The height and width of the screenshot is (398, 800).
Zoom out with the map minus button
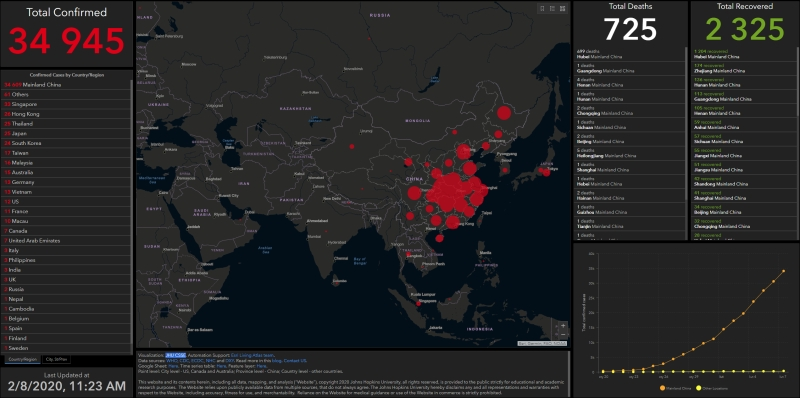click(x=563, y=334)
